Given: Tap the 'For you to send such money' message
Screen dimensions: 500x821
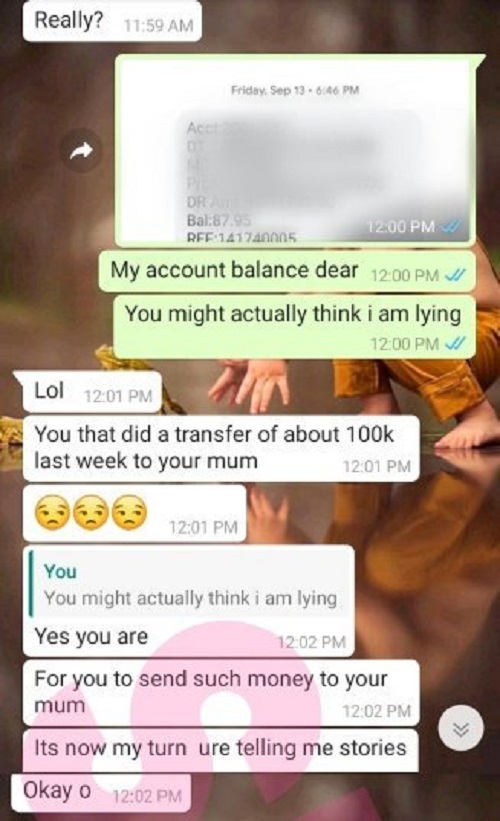Looking at the screenshot, I should coord(221,693).
